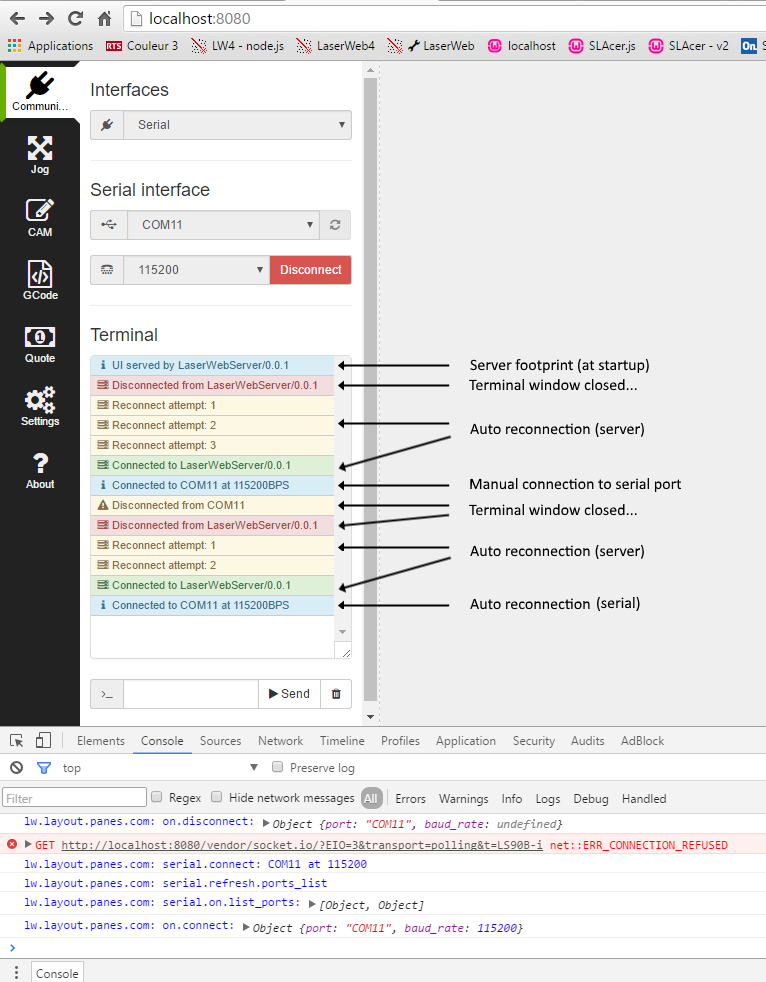
Task: Open the LaserWeb4 bookmark
Action: pyautogui.click(x=336, y=46)
